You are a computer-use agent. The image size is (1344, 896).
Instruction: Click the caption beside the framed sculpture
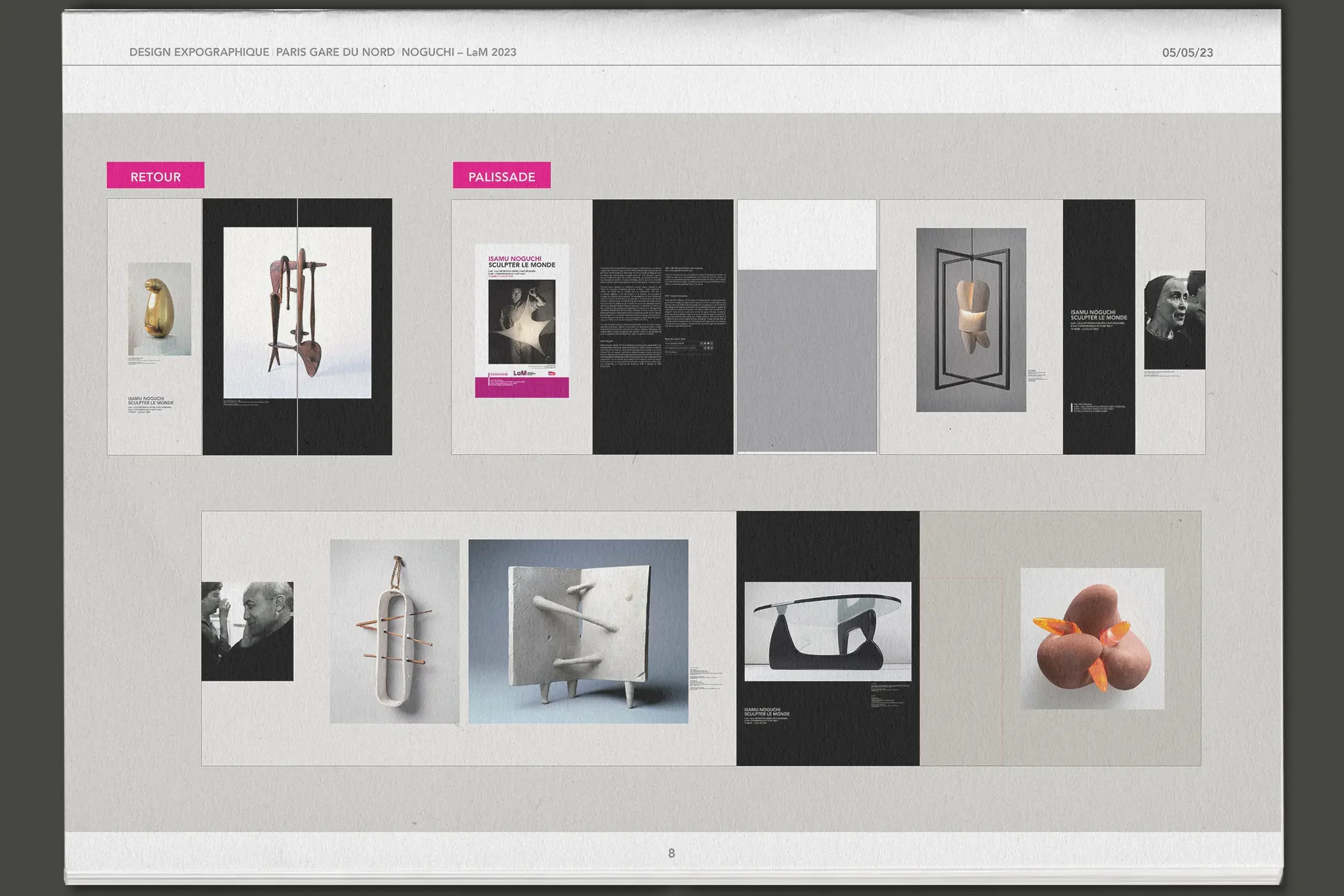[1037, 375]
